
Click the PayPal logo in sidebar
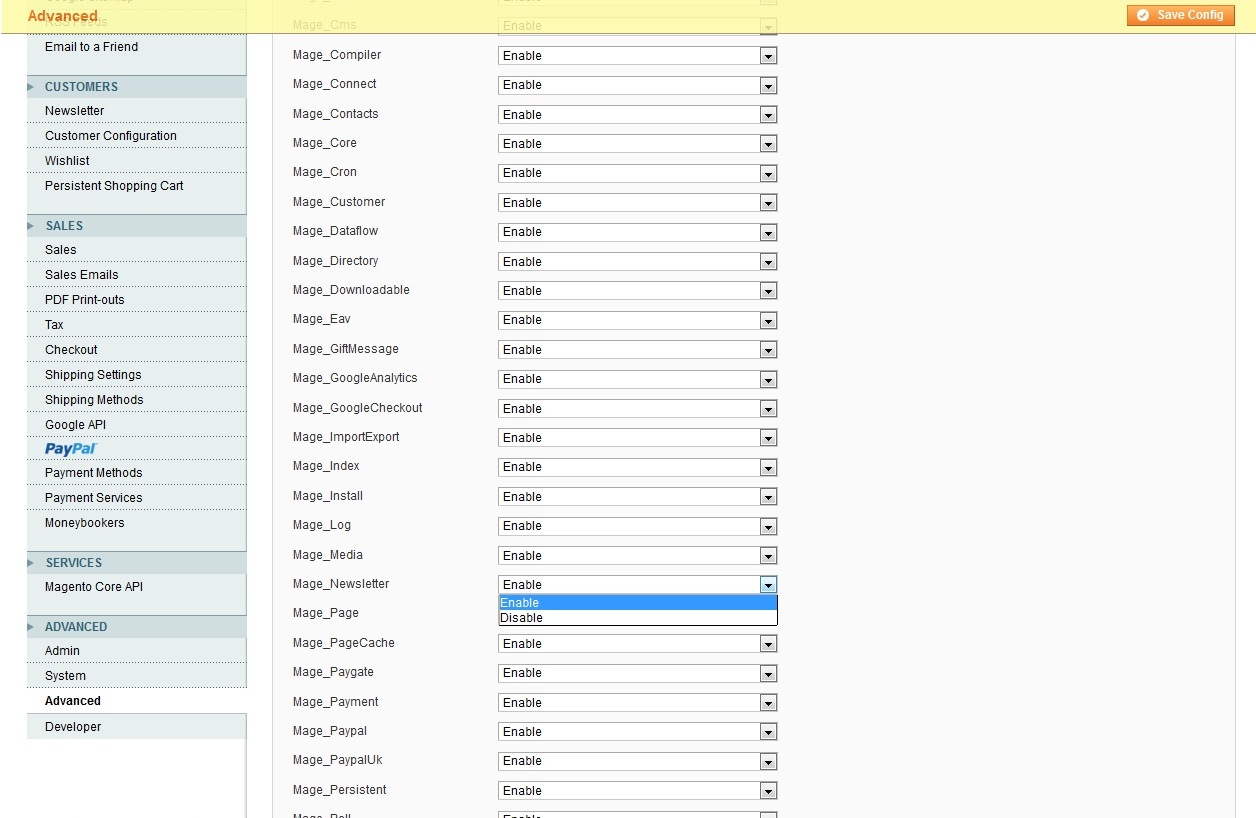(70, 449)
